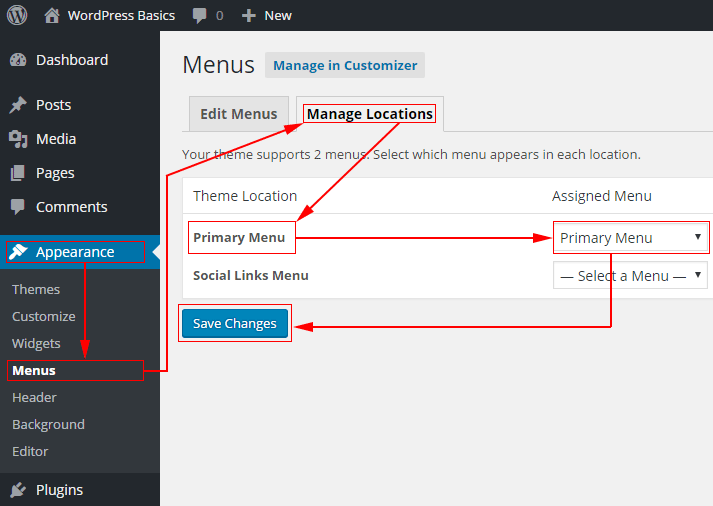Open Pages in the admin sidebar
Screen dimensions: 713x506
(x=55, y=173)
